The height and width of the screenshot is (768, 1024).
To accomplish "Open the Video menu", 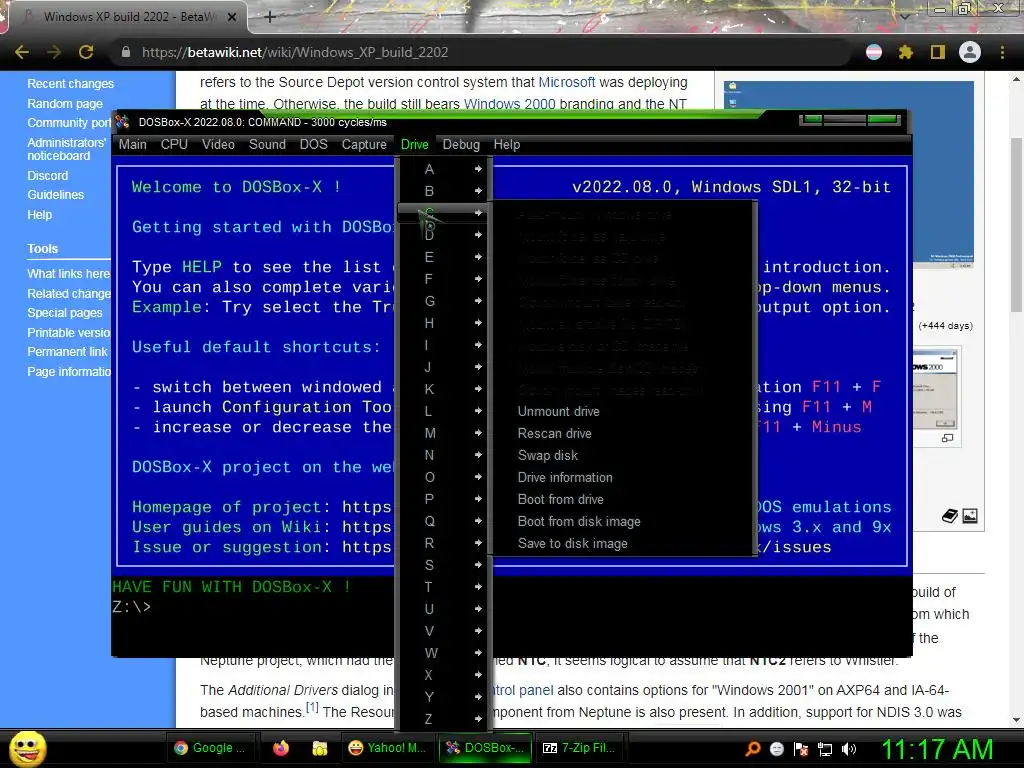I will [218, 144].
